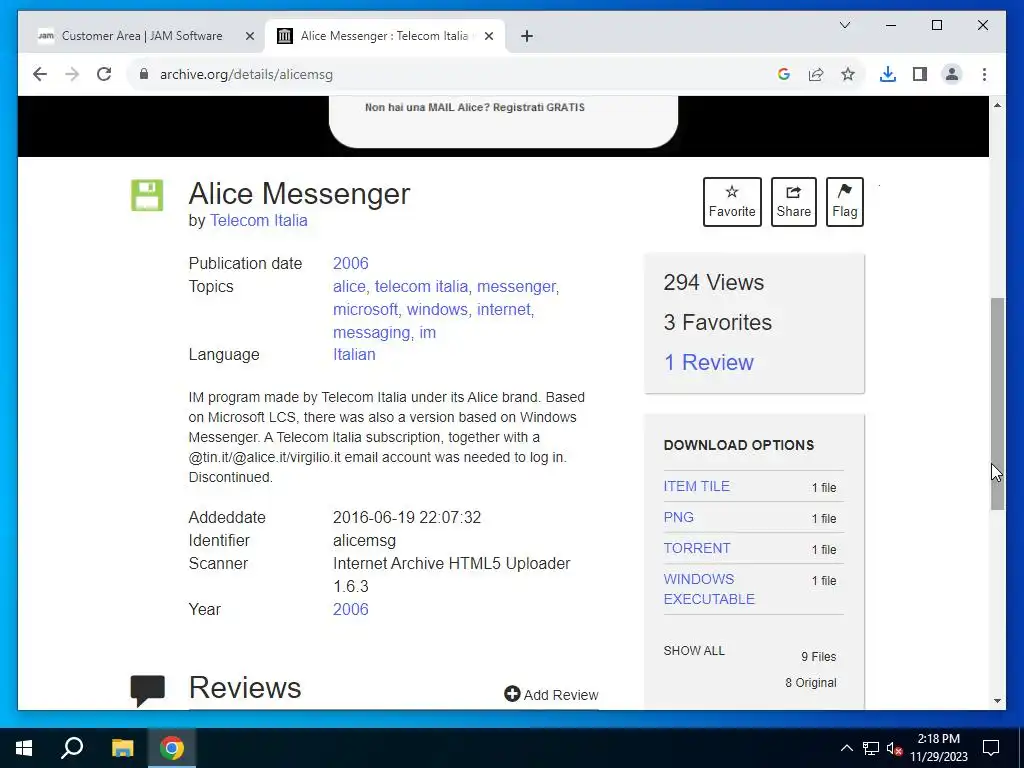Click the Google icon in the address bar
The width and height of the screenshot is (1024, 768).
784,74
